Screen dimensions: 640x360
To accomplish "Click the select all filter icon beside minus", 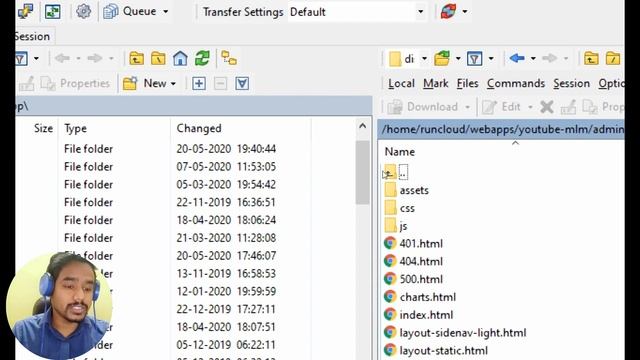I will [242, 84].
